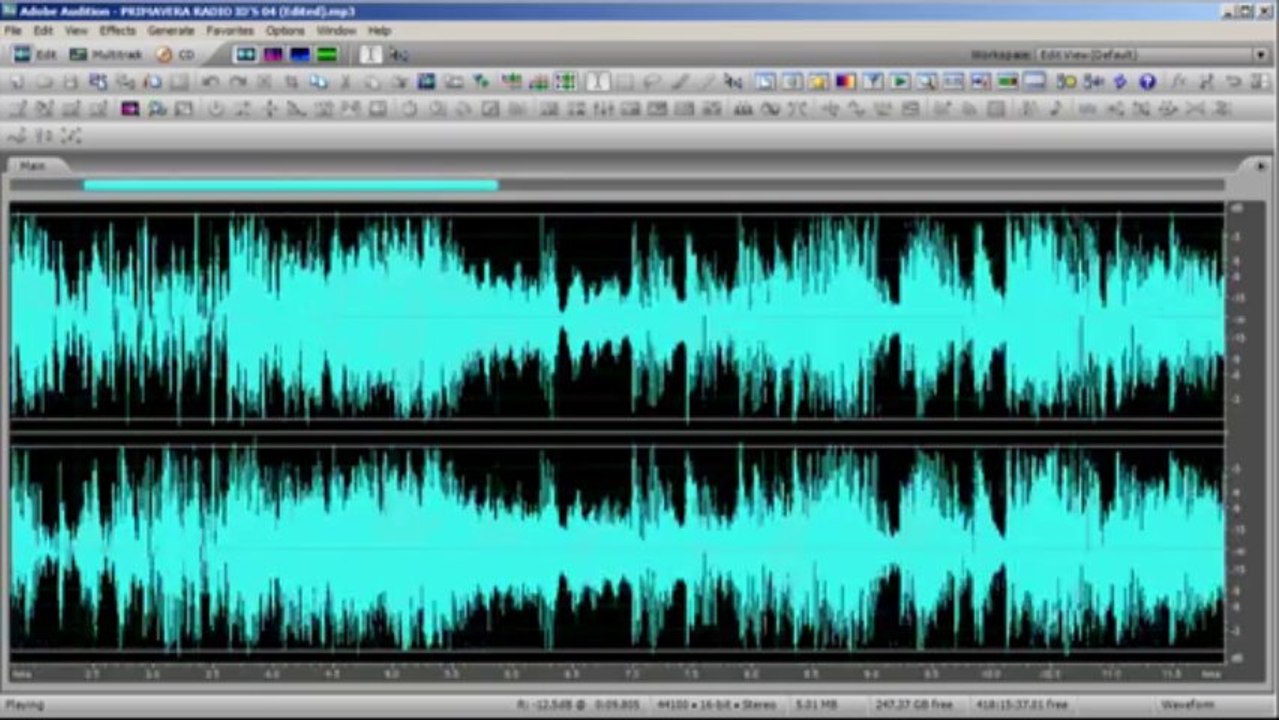Click inside the upper left-channel waveform
Image resolution: width=1279 pixels, height=720 pixels.
point(617,318)
